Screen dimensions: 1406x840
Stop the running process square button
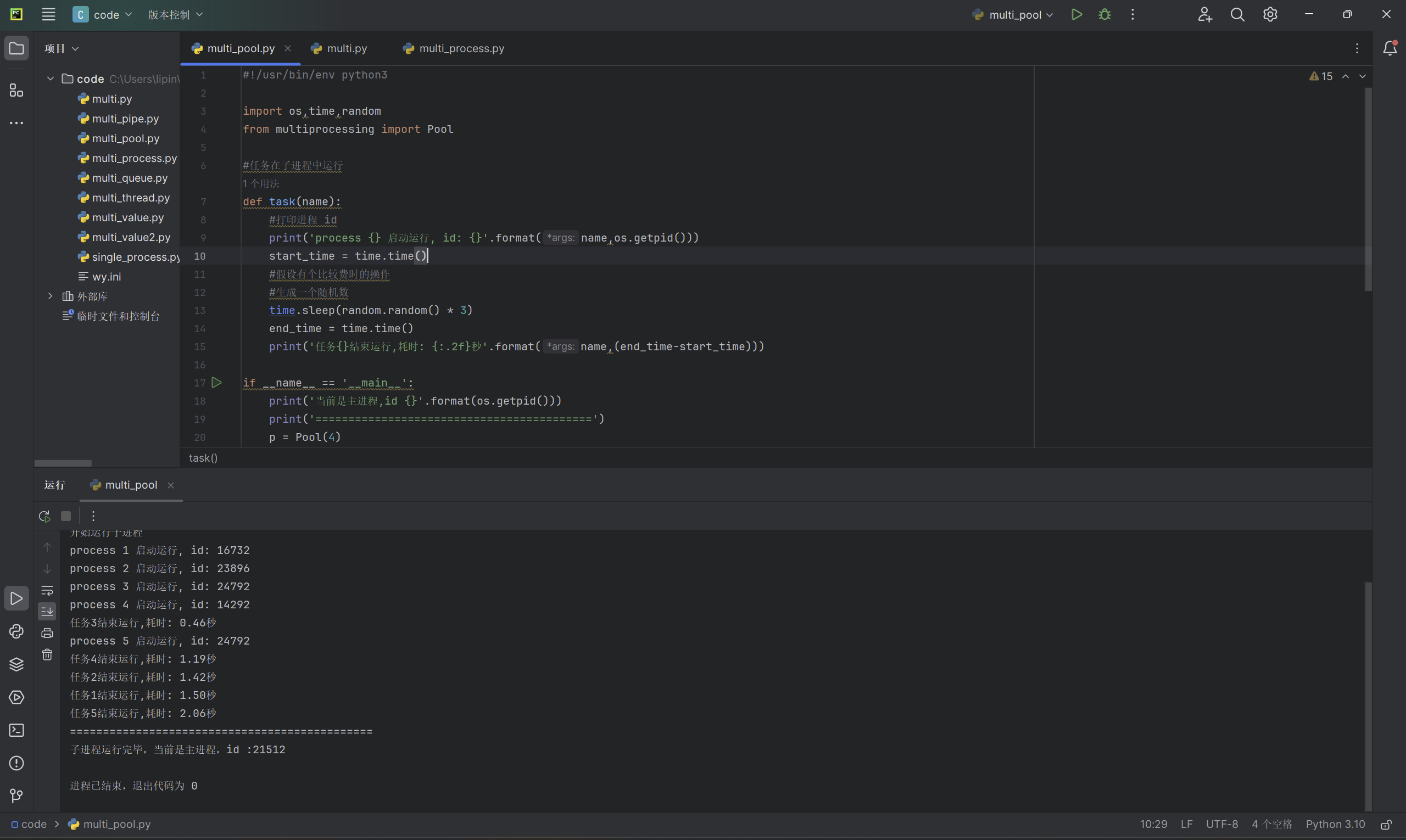pyautogui.click(x=66, y=516)
